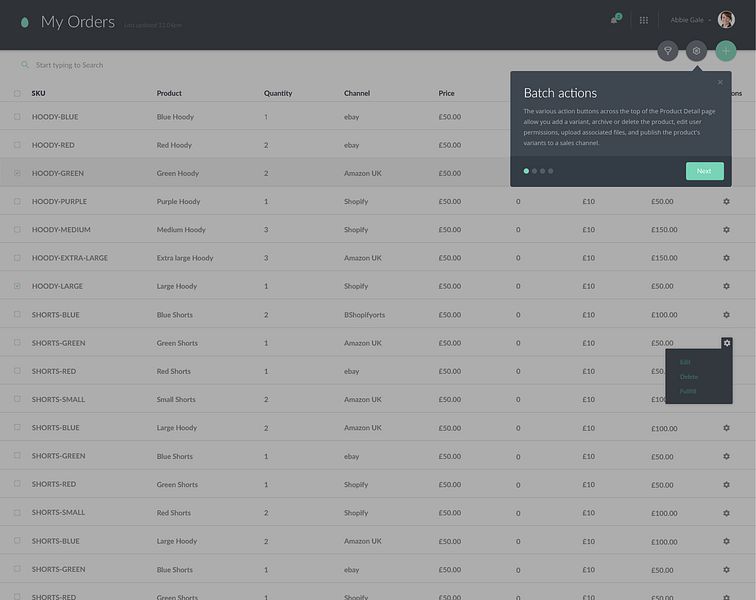Jump to the second tour step dot

pos(534,171)
